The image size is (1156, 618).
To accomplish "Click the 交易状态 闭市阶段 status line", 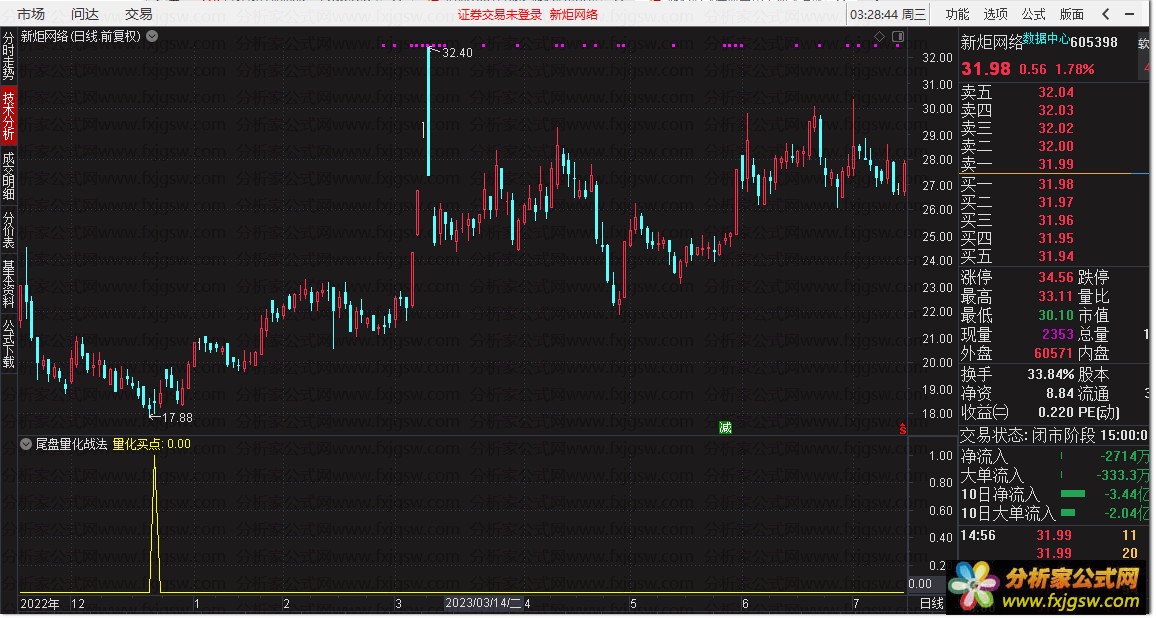I will point(1054,435).
